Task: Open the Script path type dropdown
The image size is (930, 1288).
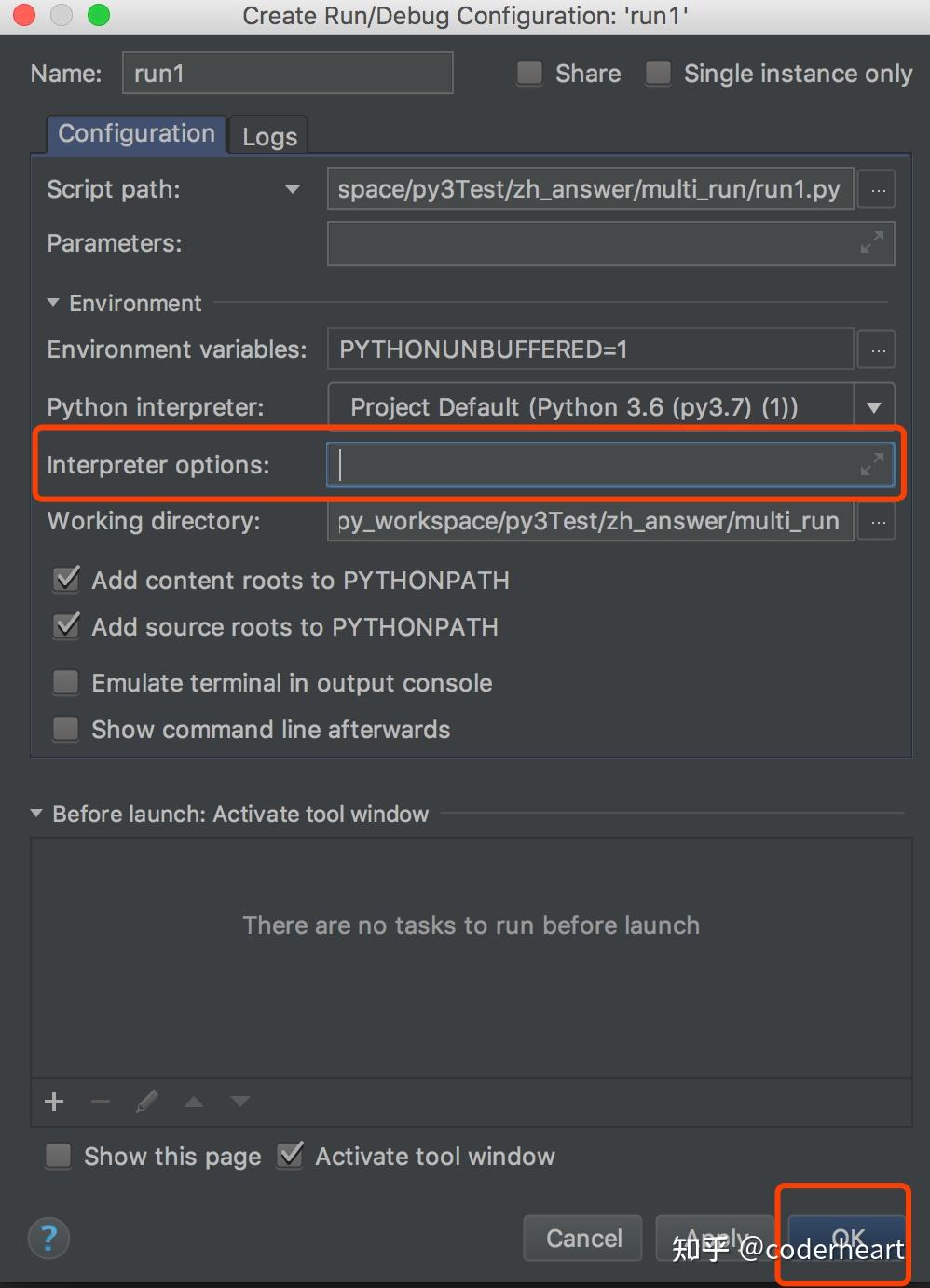Action: pyautogui.click(x=293, y=189)
